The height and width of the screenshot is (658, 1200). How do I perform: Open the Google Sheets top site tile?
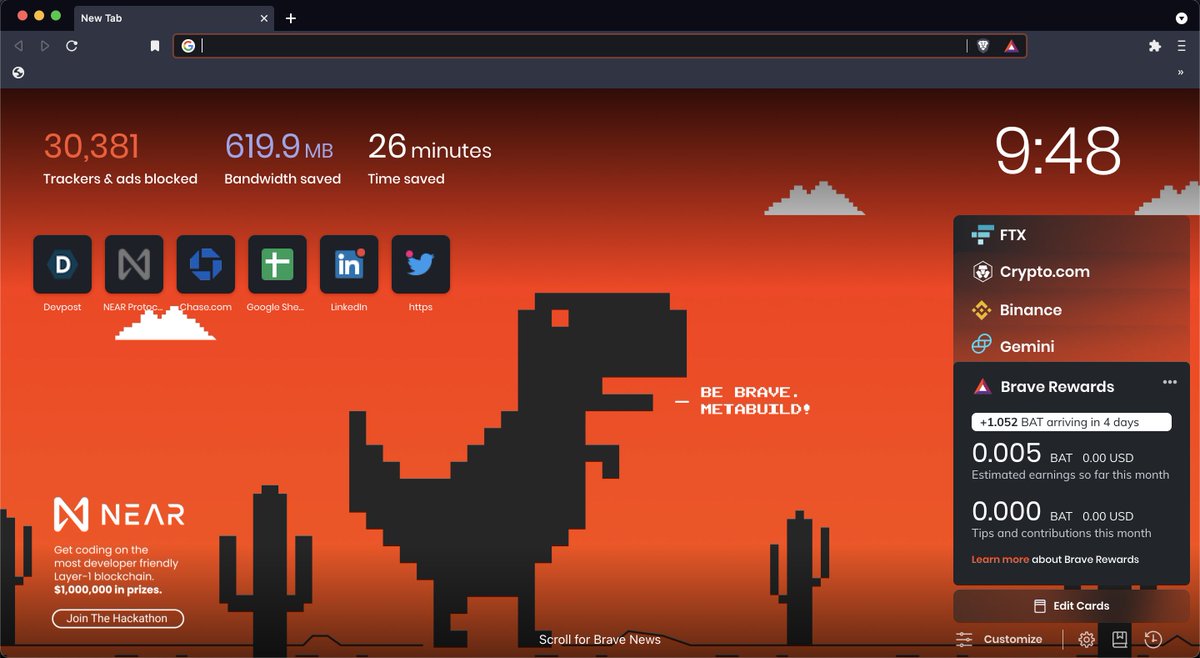click(x=277, y=264)
